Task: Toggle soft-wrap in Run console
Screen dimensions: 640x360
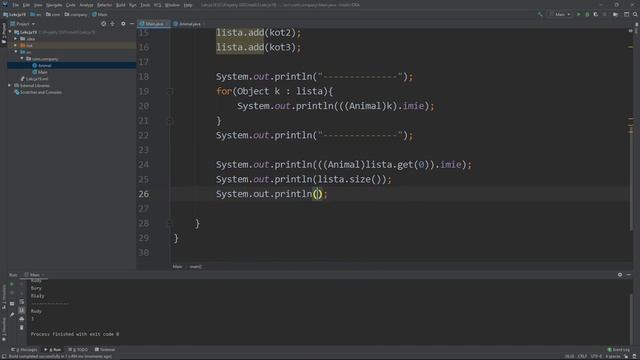Action: tap(22, 302)
